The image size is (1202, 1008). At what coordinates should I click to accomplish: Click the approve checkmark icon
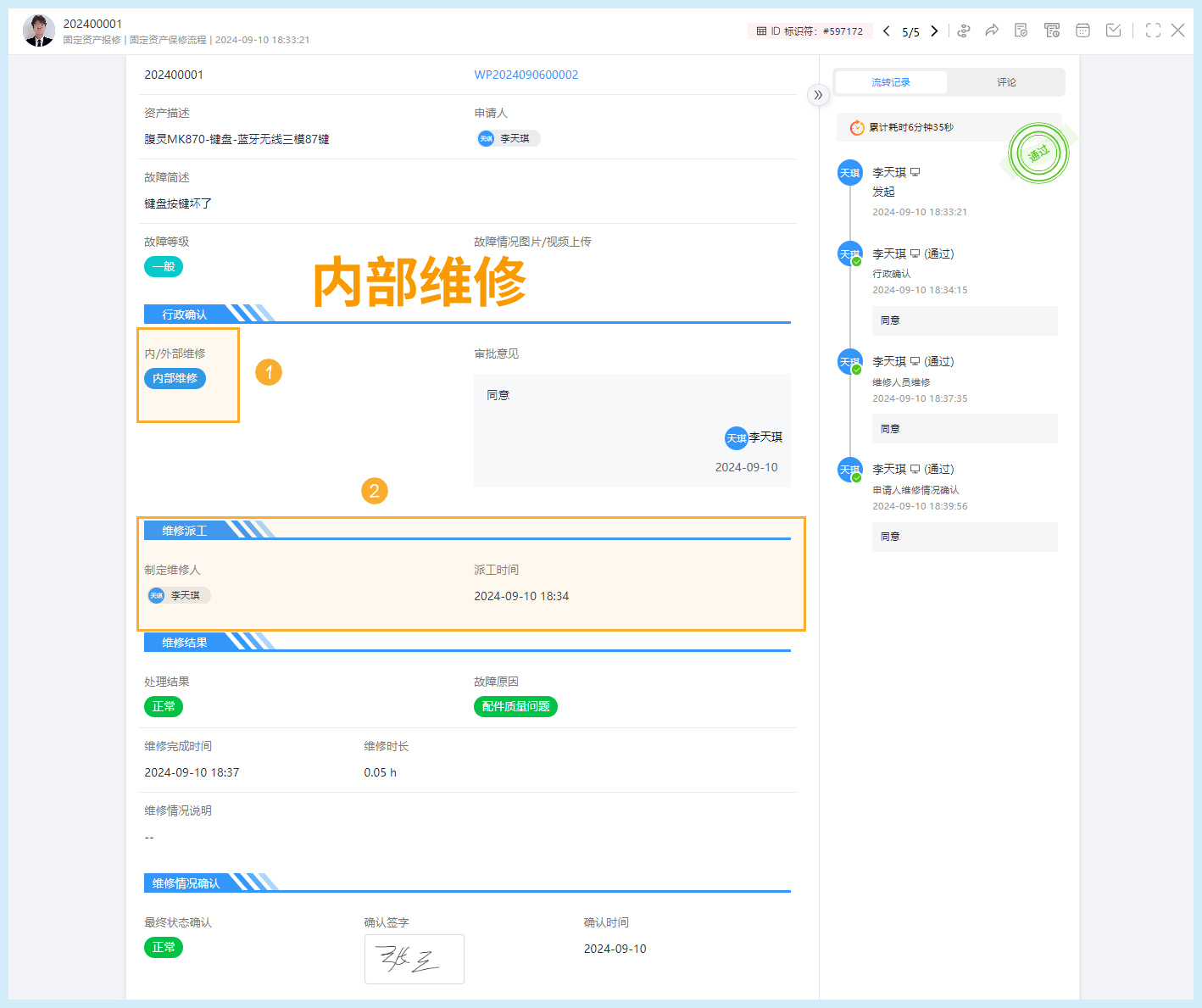tap(1113, 30)
